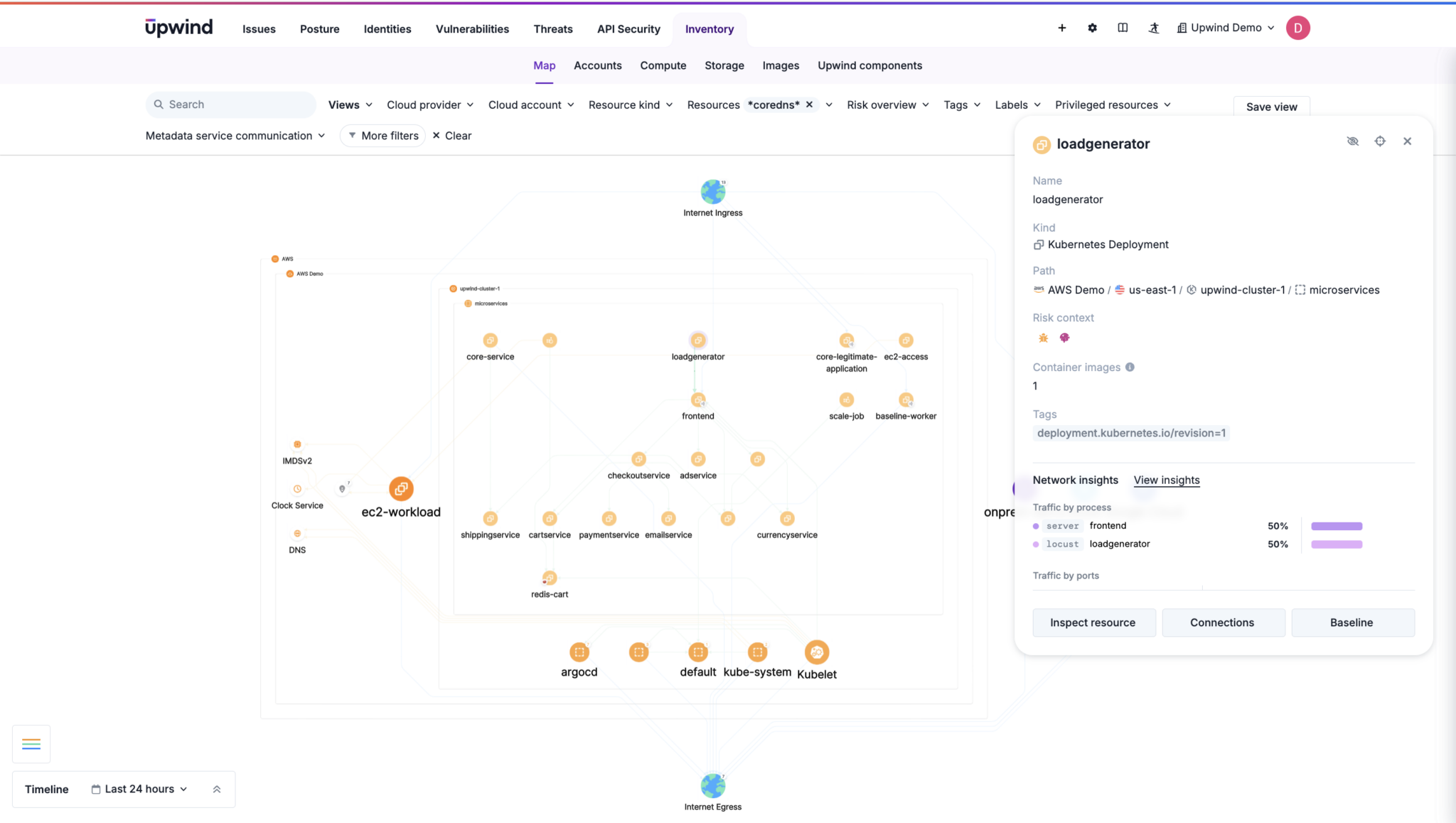This screenshot has width=1456, height=823.
Task: Click the Internet Ingress globe node
Action: [x=712, y=192]
